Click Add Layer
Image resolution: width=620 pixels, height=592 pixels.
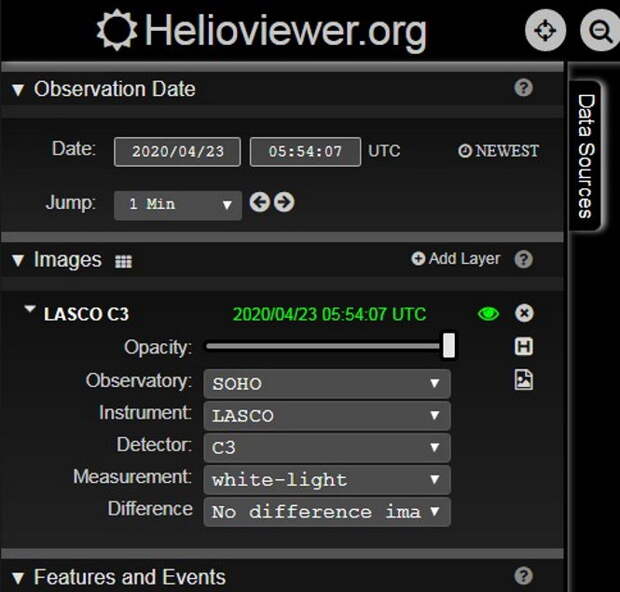456,259
